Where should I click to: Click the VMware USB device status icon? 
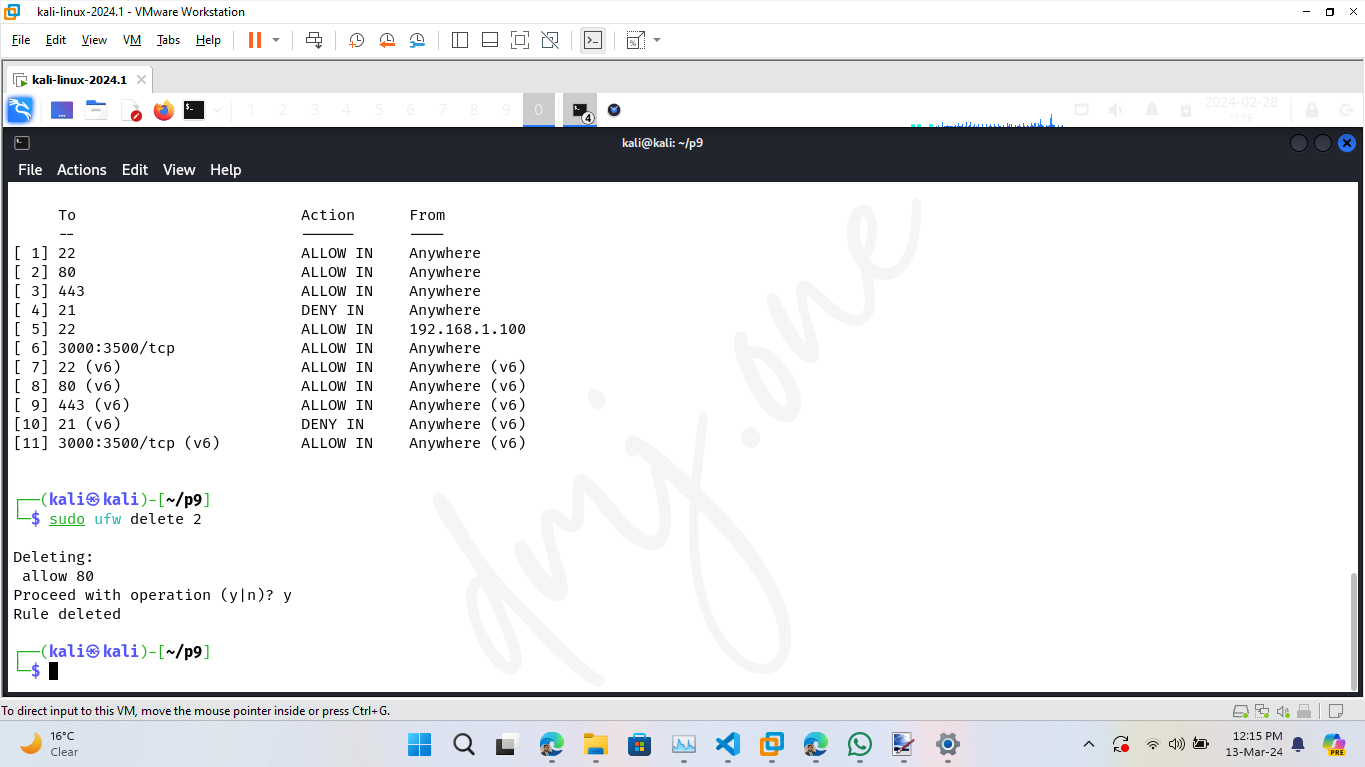1304,711
